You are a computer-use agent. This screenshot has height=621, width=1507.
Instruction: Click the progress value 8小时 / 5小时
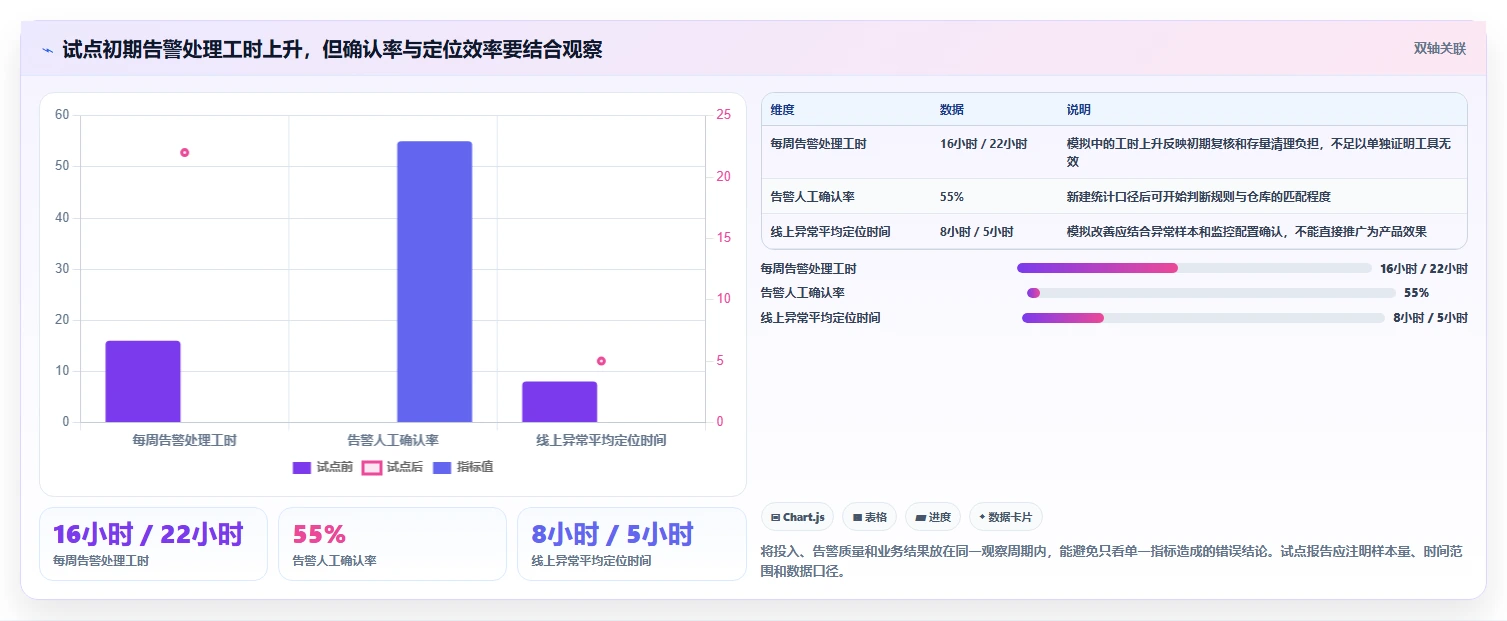[x=1430, y=318]
